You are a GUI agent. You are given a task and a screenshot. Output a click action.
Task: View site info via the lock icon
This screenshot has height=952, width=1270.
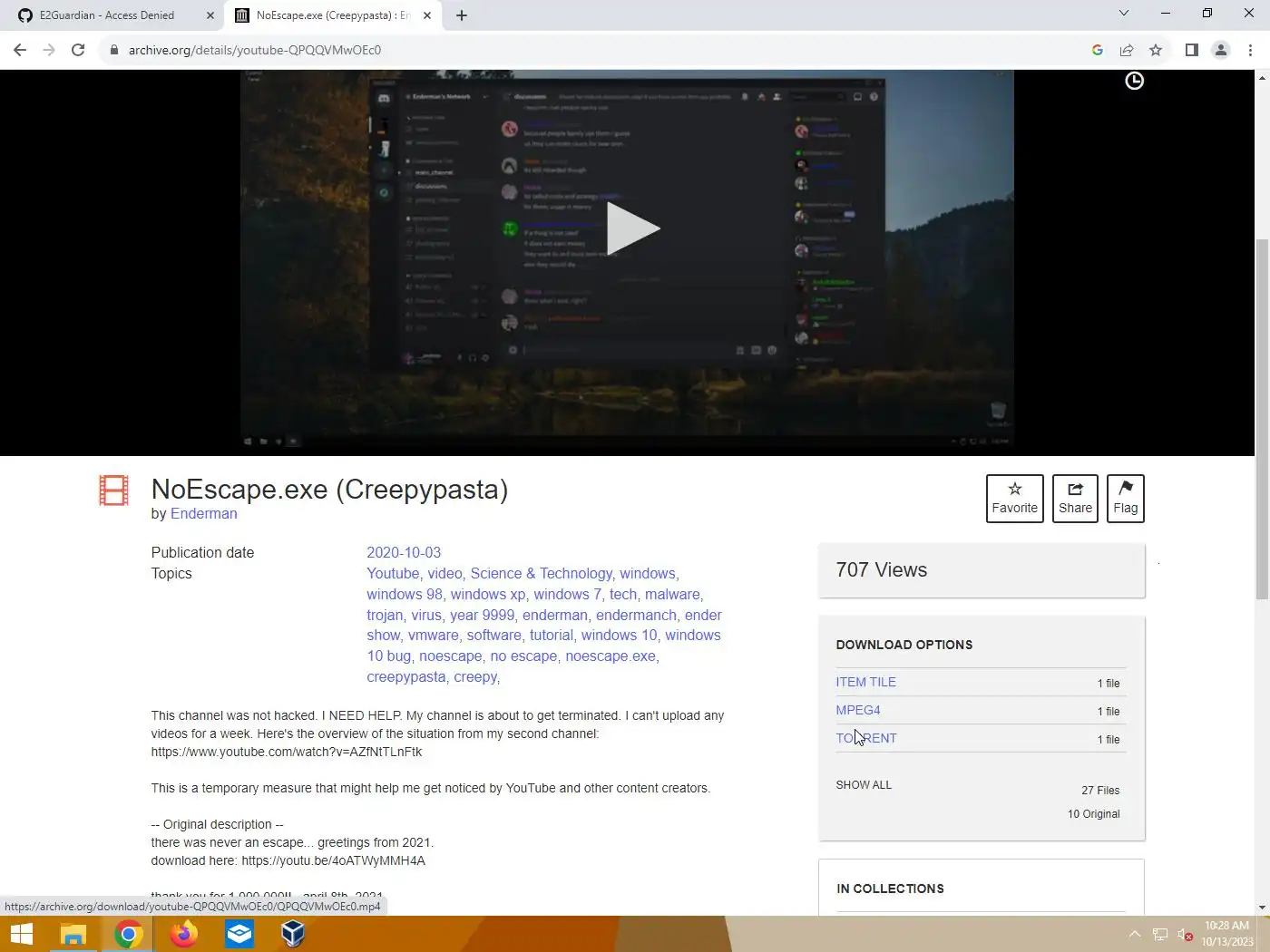click(113, 50)
